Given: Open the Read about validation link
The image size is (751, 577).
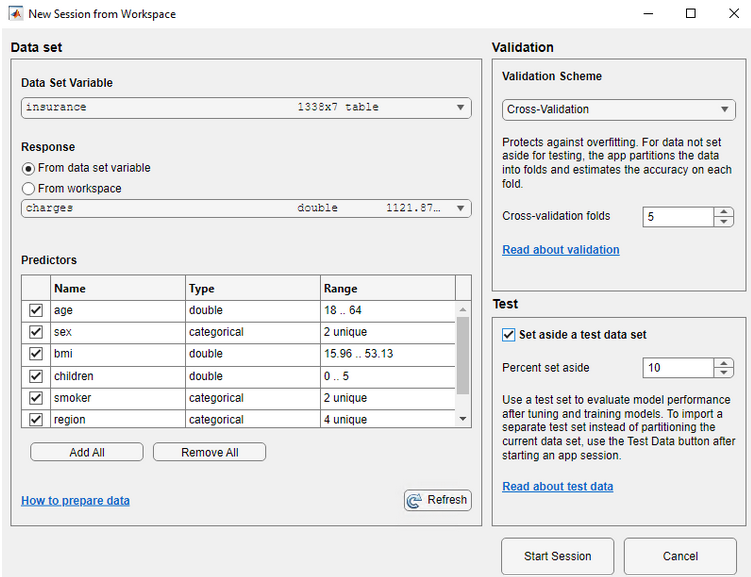Looking at the screenshot, I should point(560,250).
